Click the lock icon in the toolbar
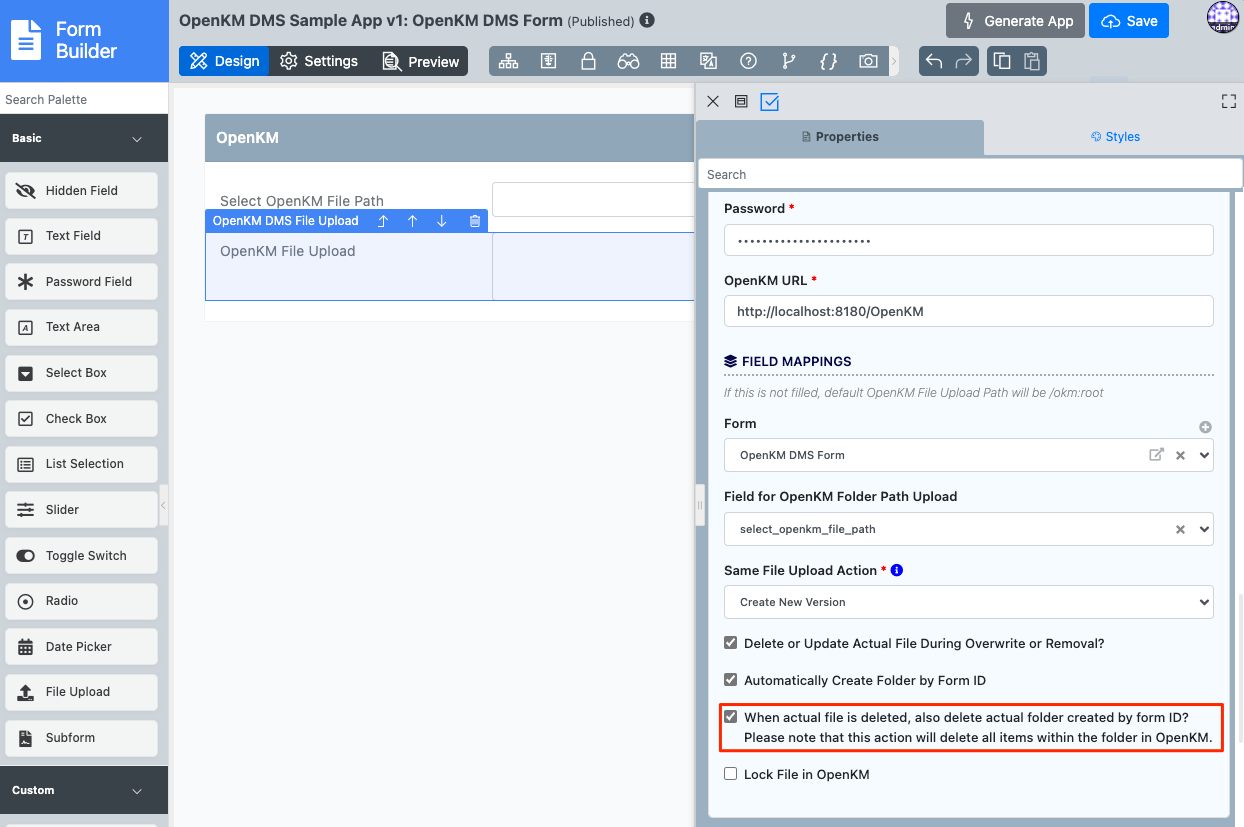This screenshot has height=827, width=1244. tap(588, 61)
